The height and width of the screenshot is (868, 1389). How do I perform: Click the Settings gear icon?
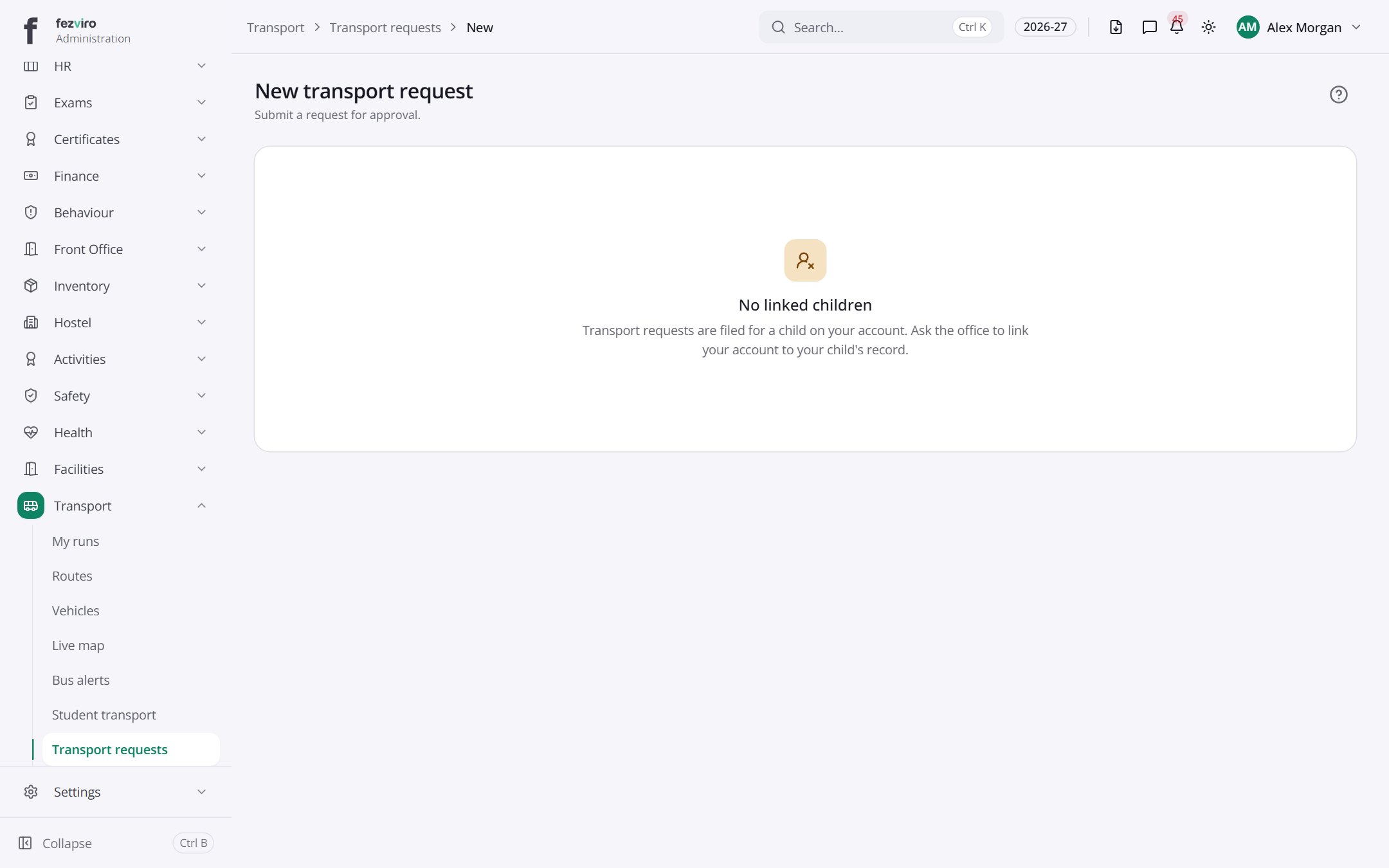[x=31, y=791]
